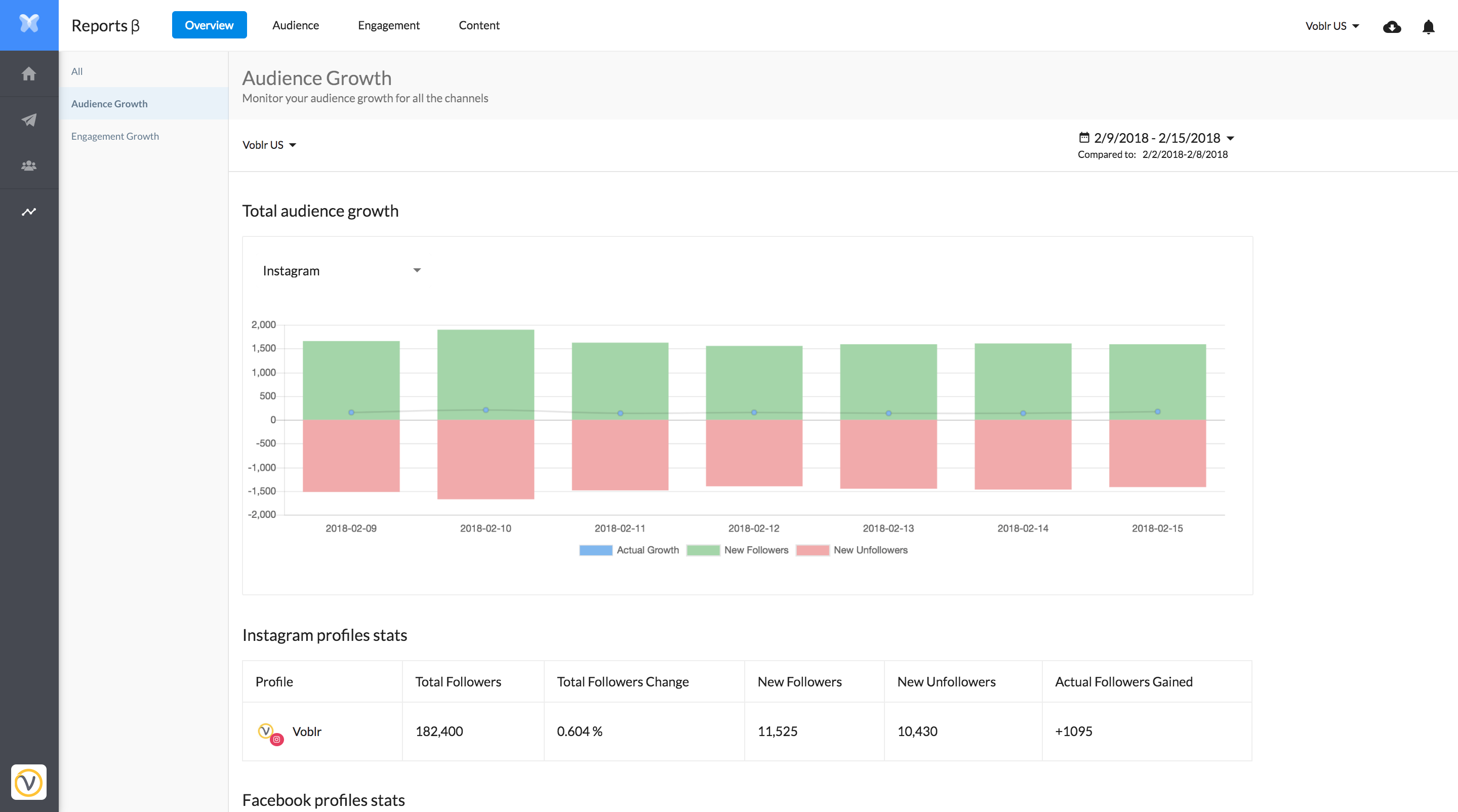Image resolution: width=1458 pixels, height=812 pixels.
Task: Click the cloud download icon
Action: [1392, 27]
